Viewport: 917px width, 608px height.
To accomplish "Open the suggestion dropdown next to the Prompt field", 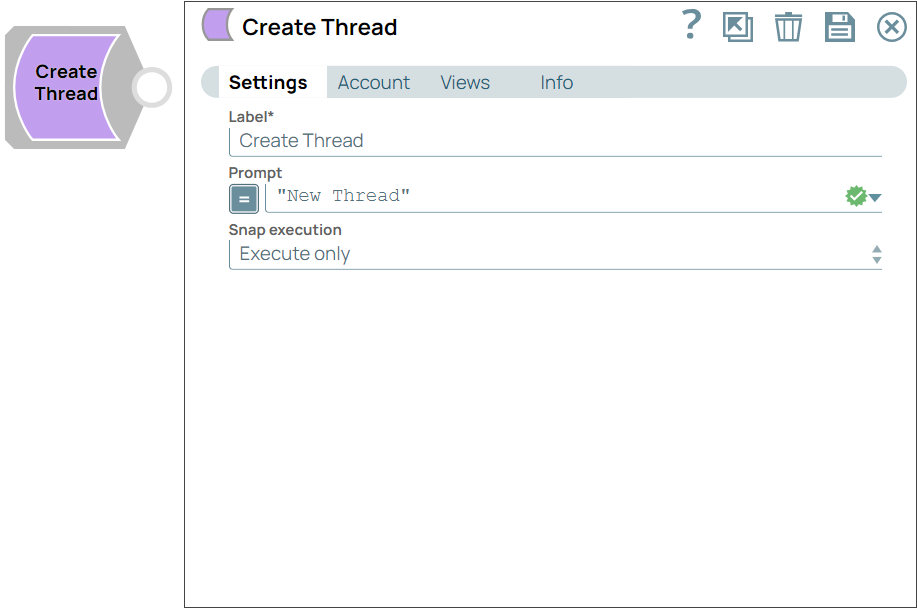I will pyautogui.click(x=876, y=196).
